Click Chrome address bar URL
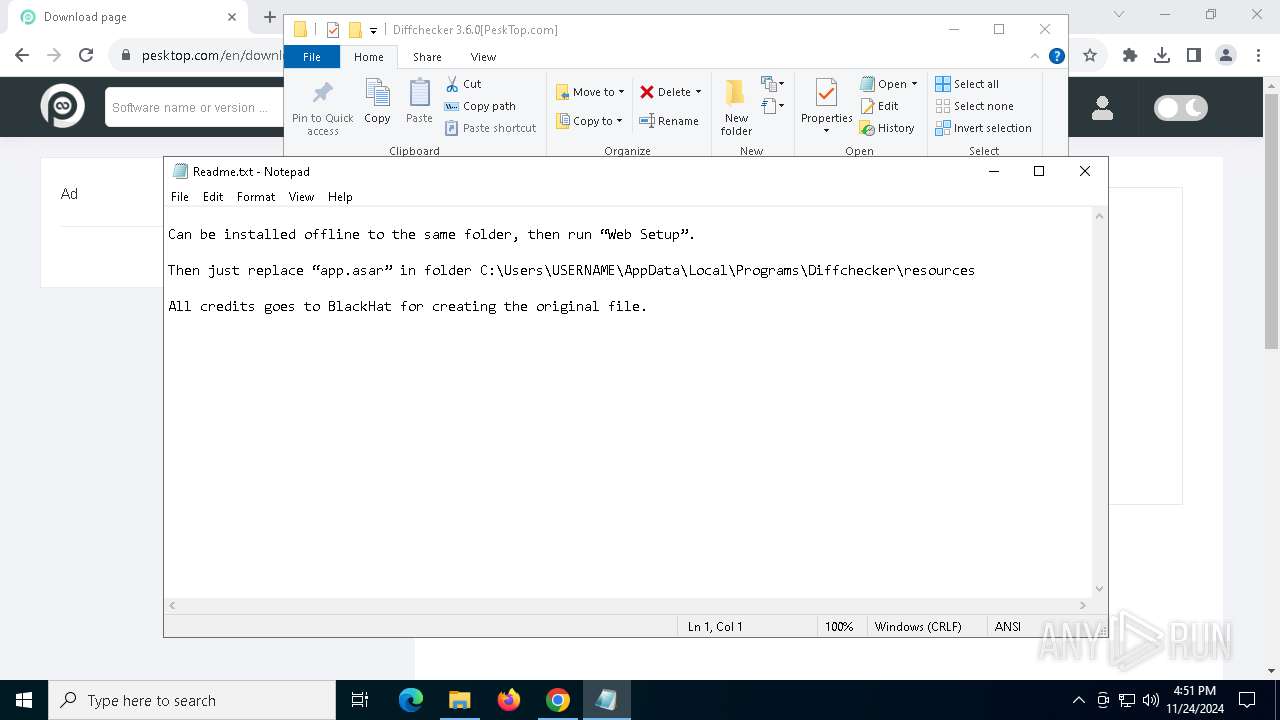 212,55
